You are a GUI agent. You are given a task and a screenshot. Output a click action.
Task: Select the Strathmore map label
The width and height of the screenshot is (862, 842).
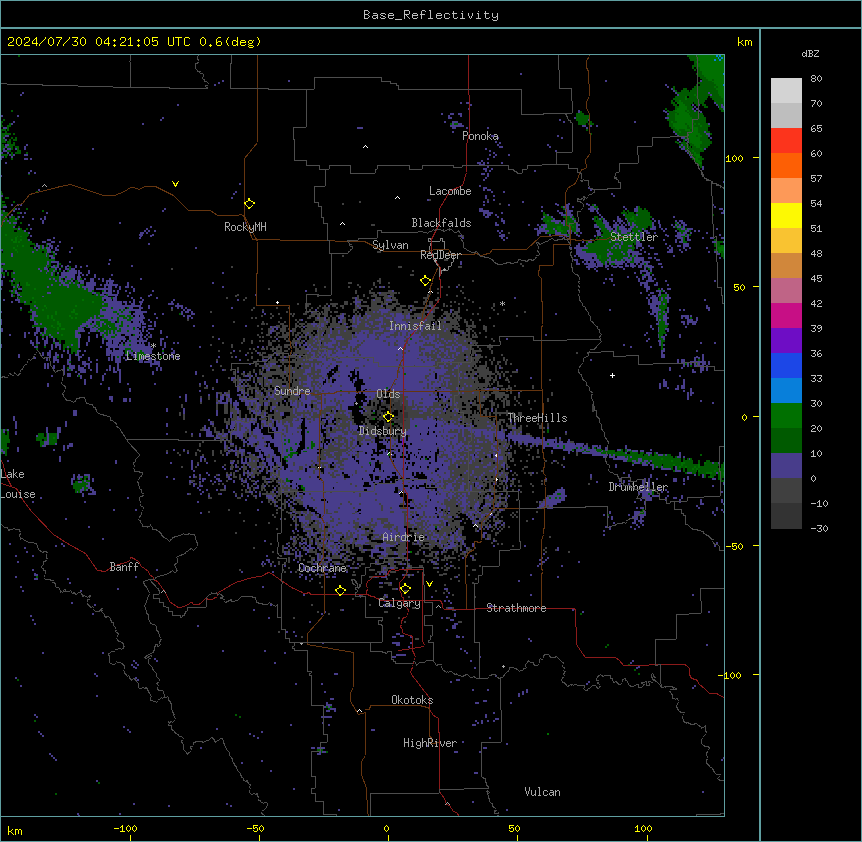[516, 608]
